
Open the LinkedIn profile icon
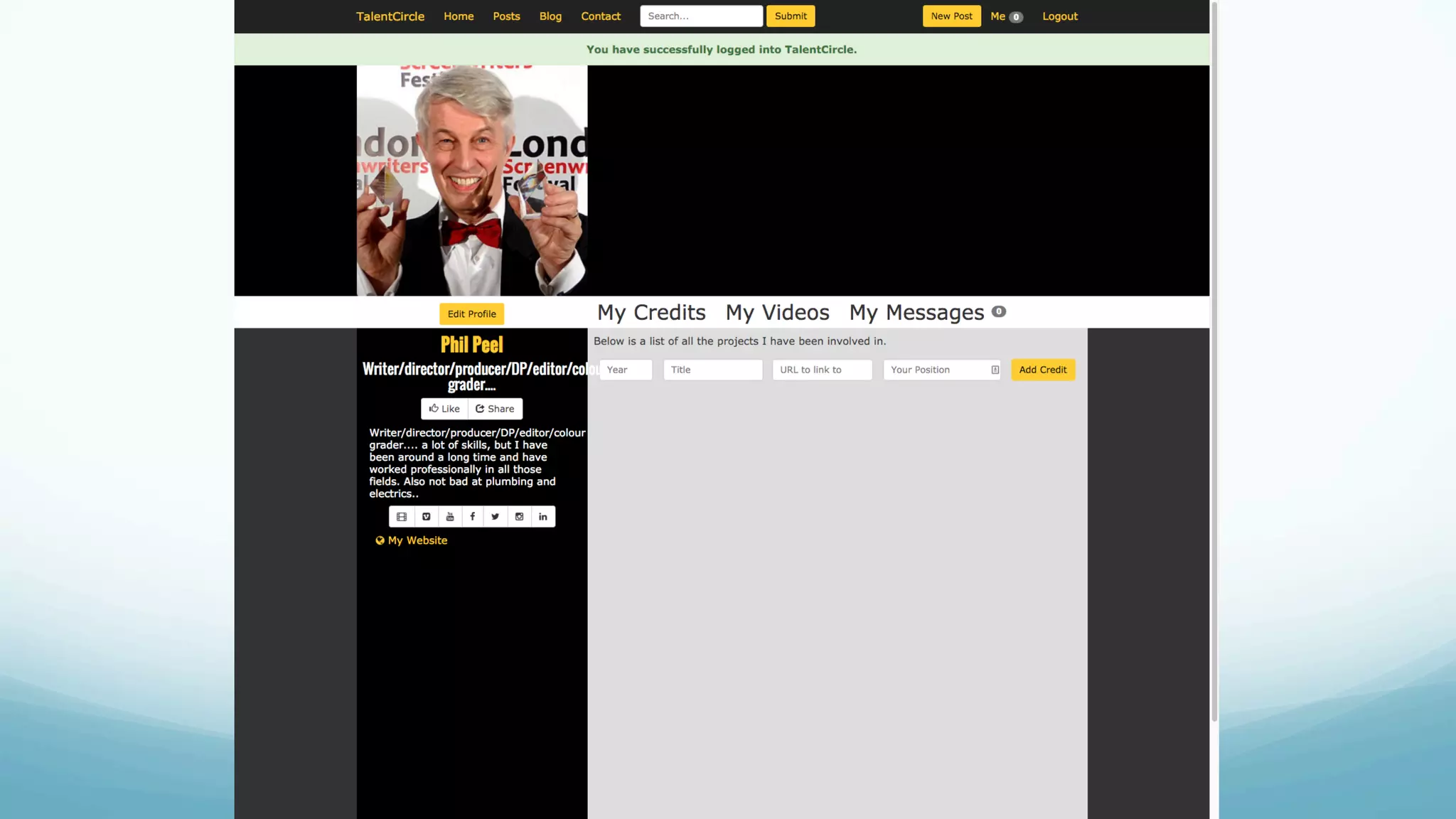(543, 517)
